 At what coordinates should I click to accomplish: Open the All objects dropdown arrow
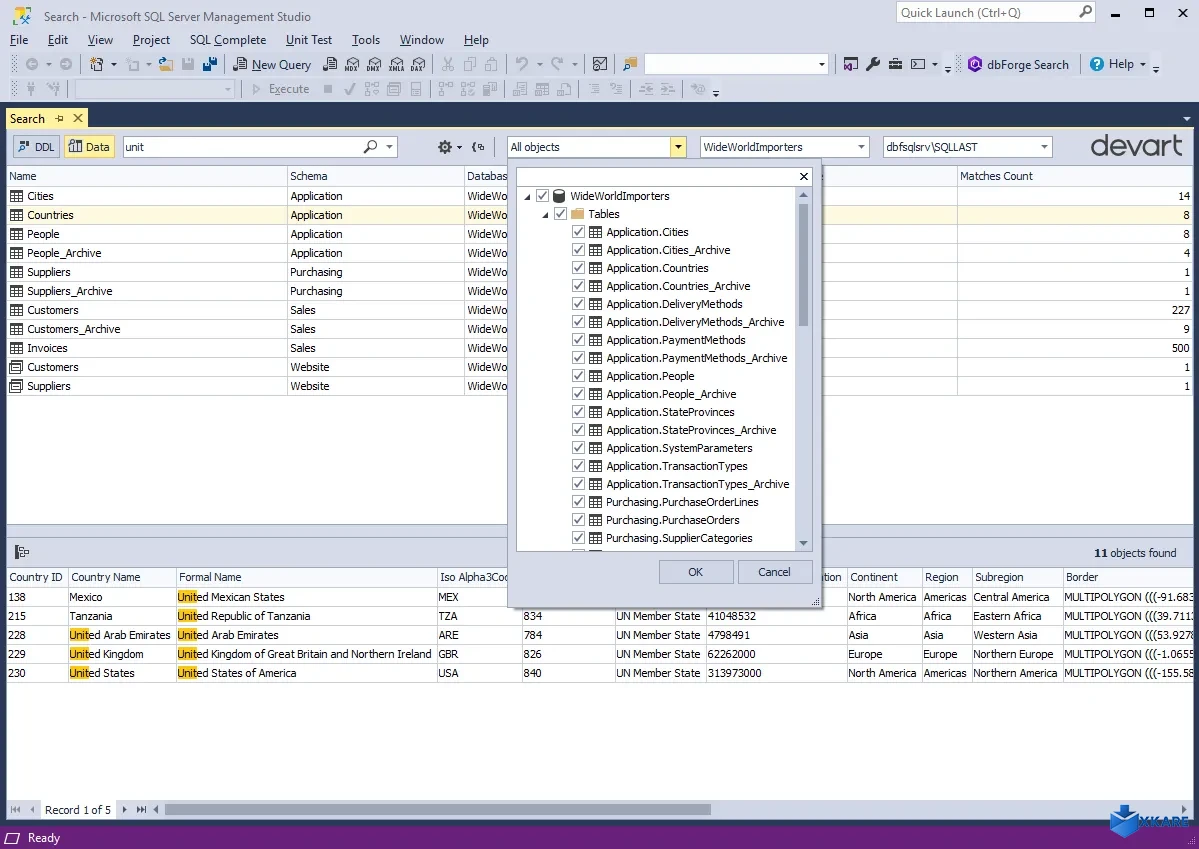pyautogui.click(x=678, y=147)
